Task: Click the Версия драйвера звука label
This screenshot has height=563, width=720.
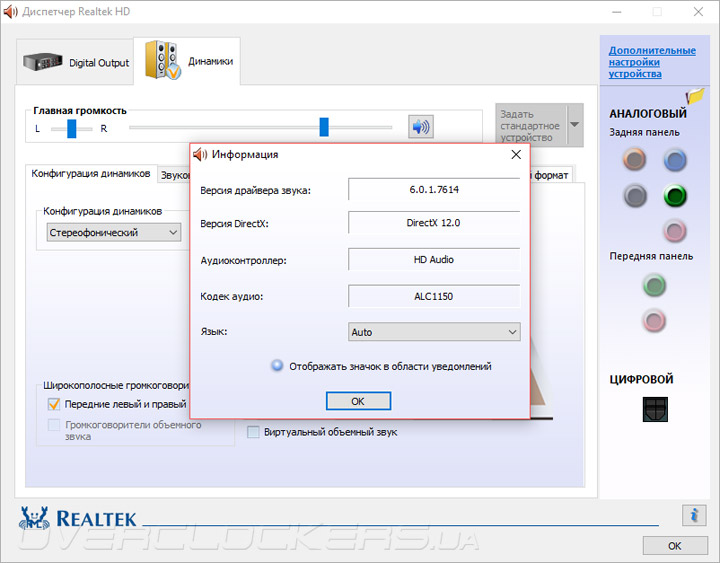Action: (x=255, y=191)
